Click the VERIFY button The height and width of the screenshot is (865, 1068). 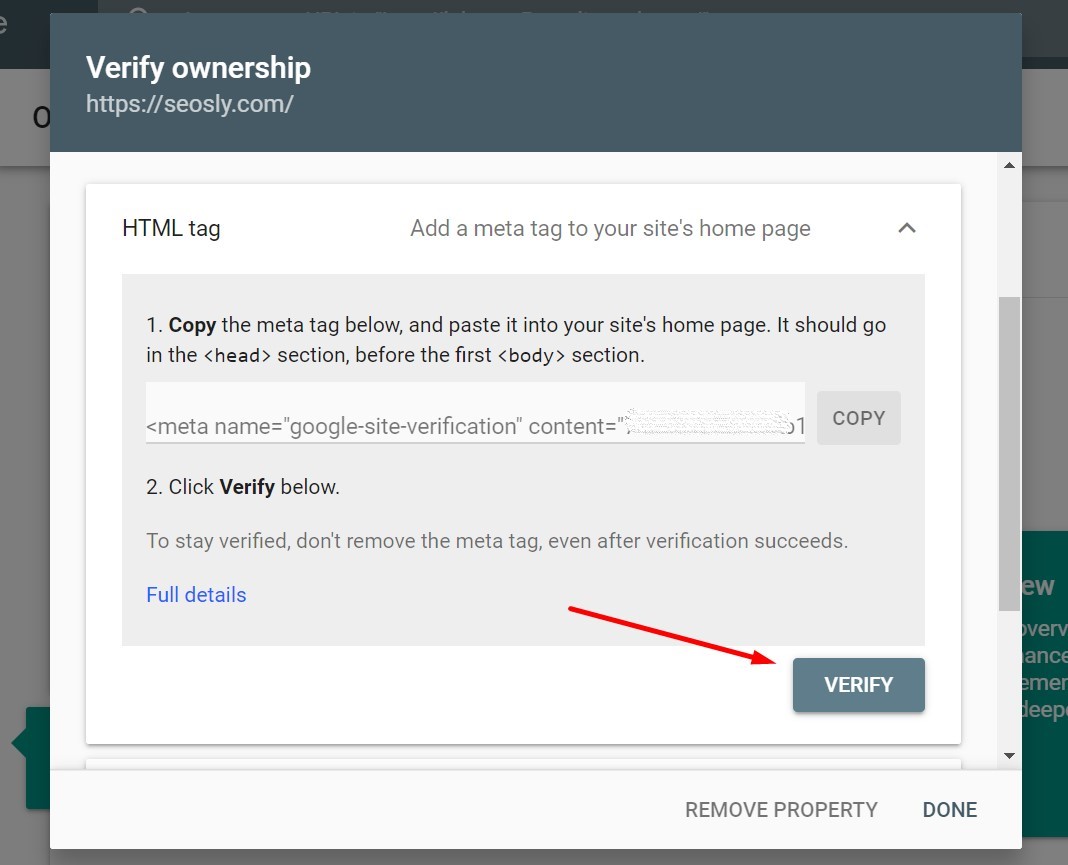pyautogui.click(x=858, y=685)
